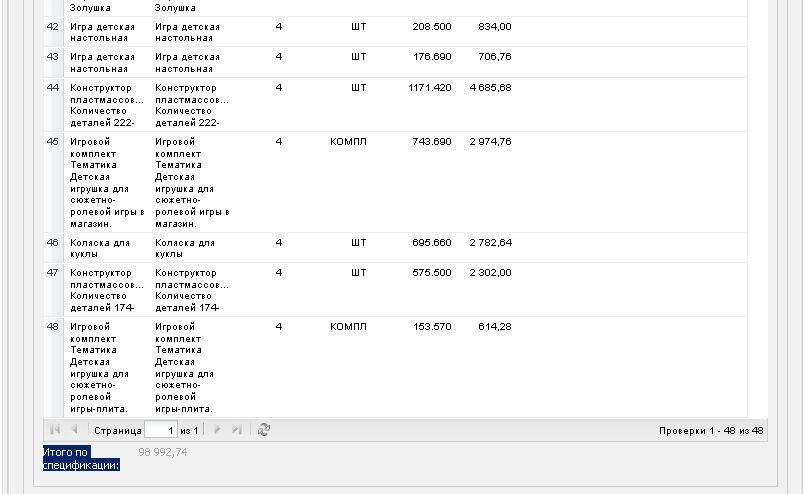Go to first page in pager
The height and width of the screenshot is (494, 803).
coord(55,429)
